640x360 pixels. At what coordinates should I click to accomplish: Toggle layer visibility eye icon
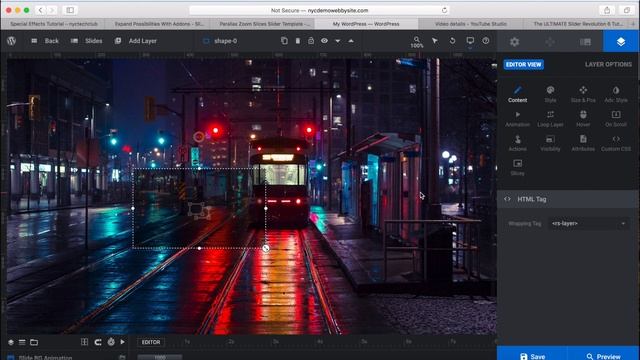pos(324,40)
